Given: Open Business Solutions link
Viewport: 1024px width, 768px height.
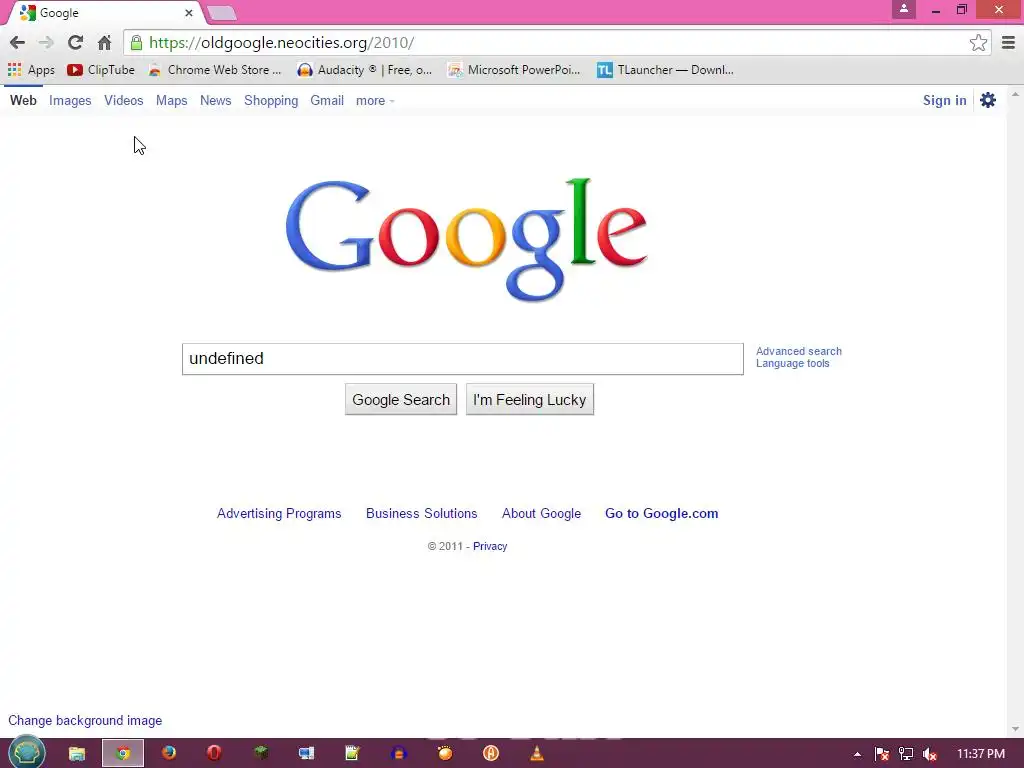Looking at the screenshot, I should point(421,513).
